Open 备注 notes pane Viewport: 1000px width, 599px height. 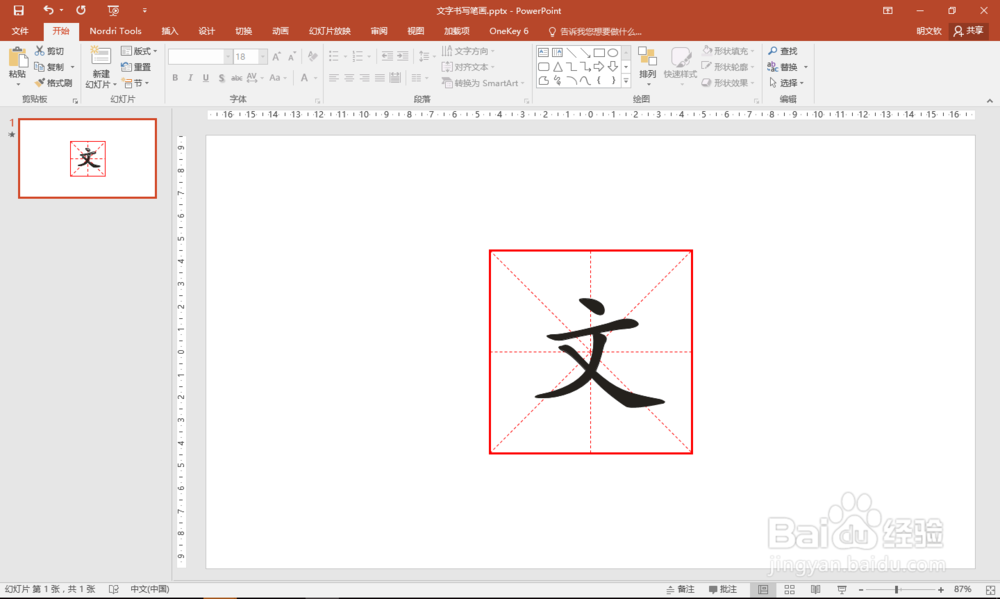pyautogui.click(x=680, y=589)
